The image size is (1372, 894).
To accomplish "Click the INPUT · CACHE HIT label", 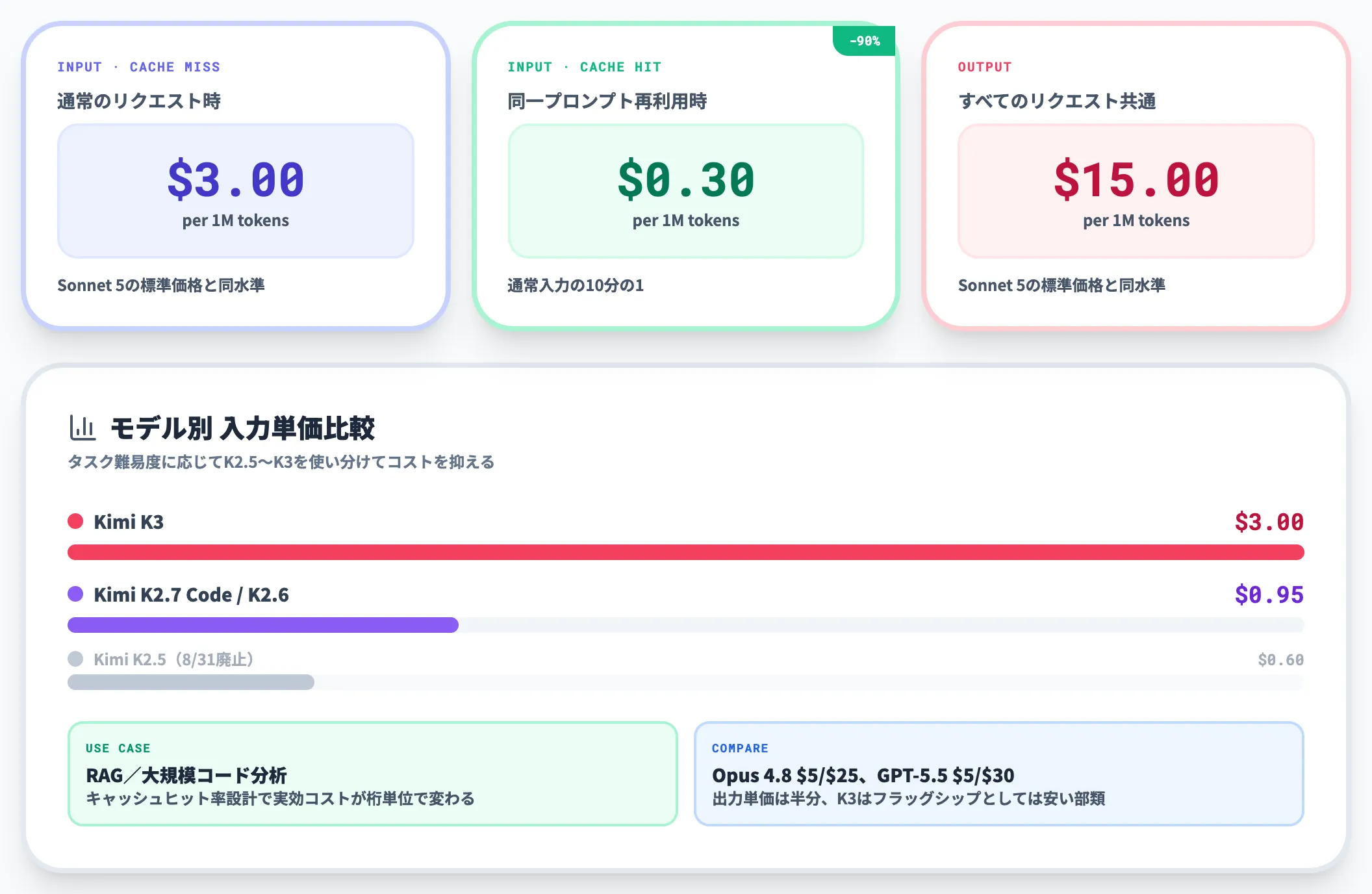I will point(585,67).
